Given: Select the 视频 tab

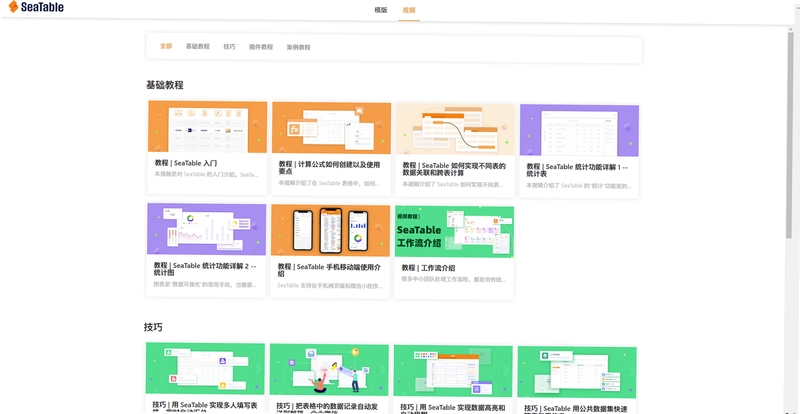Looking at the screenshot, I should tap(409, 10).
